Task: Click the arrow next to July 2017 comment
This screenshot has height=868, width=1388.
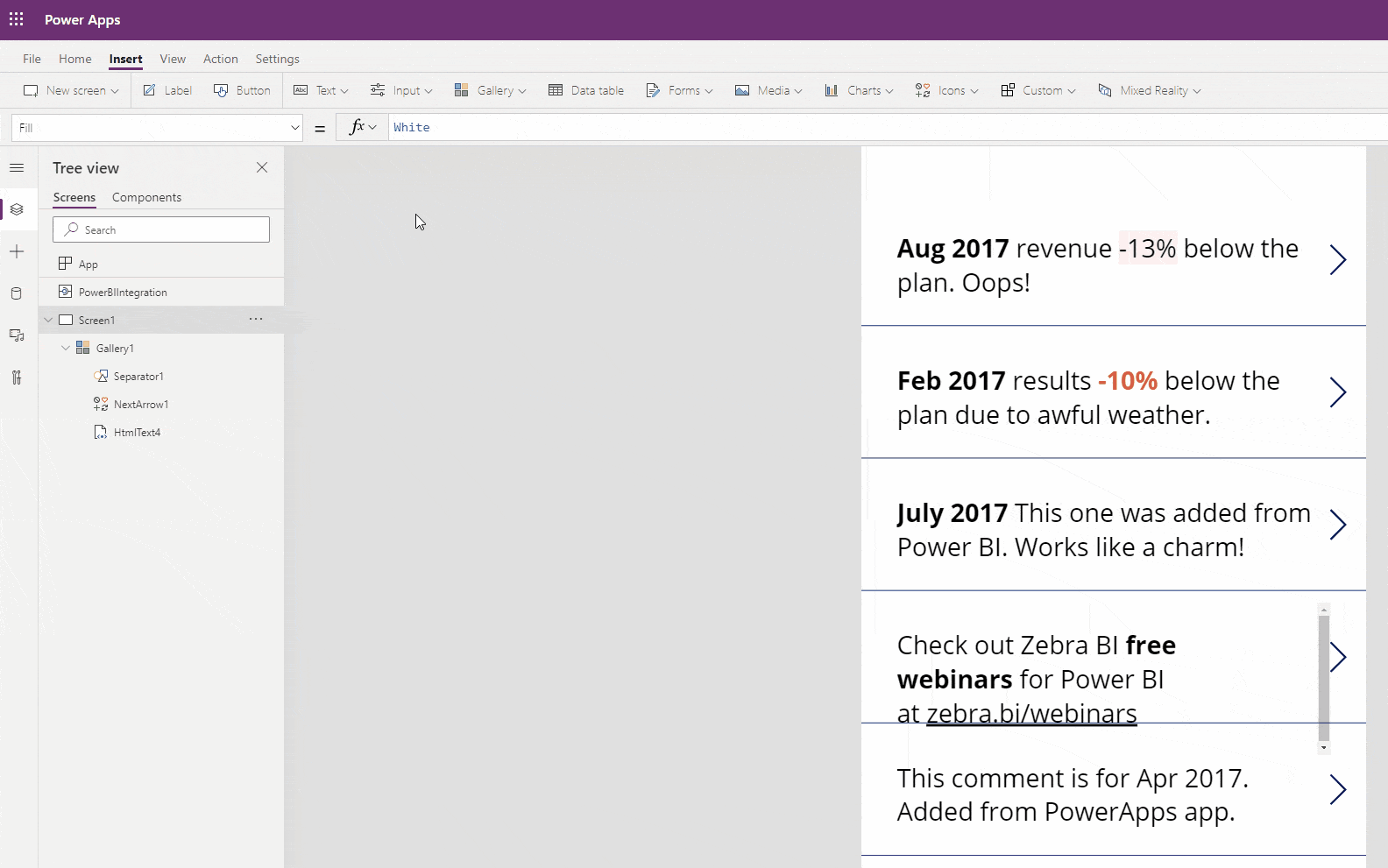Action: pyautogui.click(x=1337, y=524)
